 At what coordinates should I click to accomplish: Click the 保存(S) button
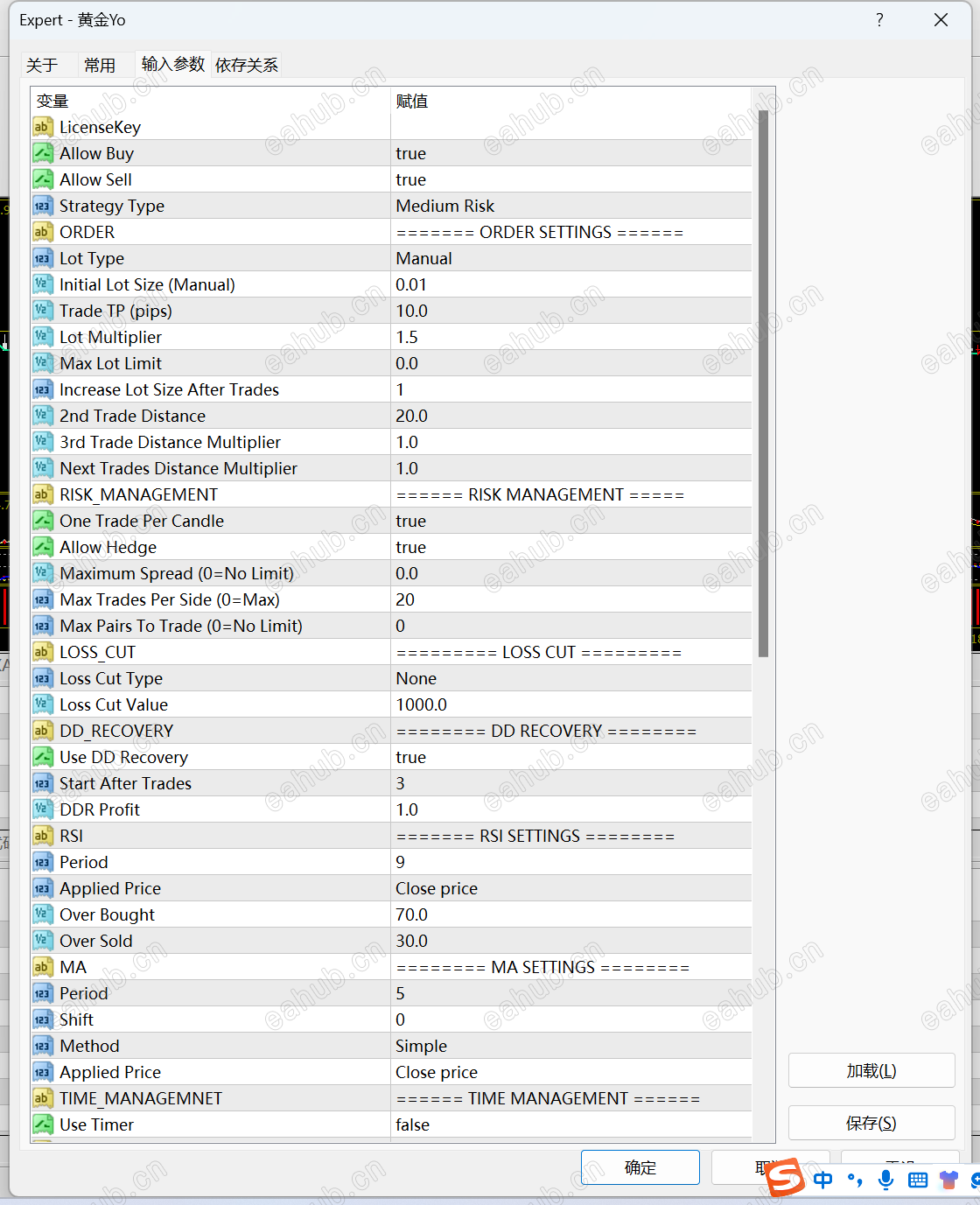(x=871, y=1123)
